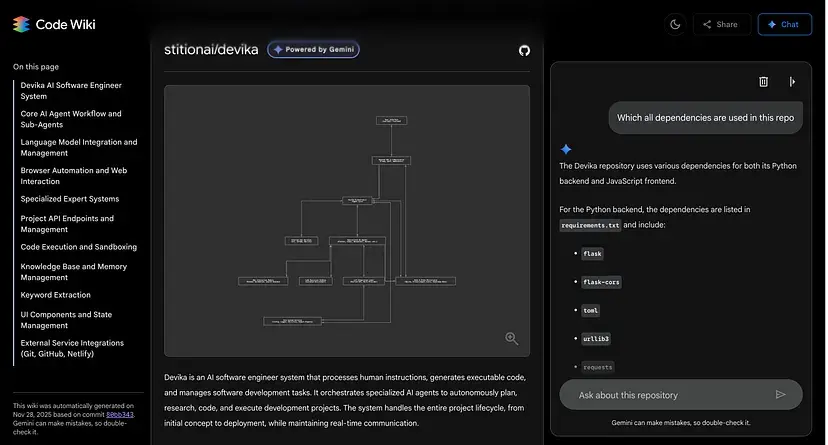Go to Devika AI Software Engineer System
This screenshot has height=445, width=828.
pyautogui.click(x=71, y=91)
